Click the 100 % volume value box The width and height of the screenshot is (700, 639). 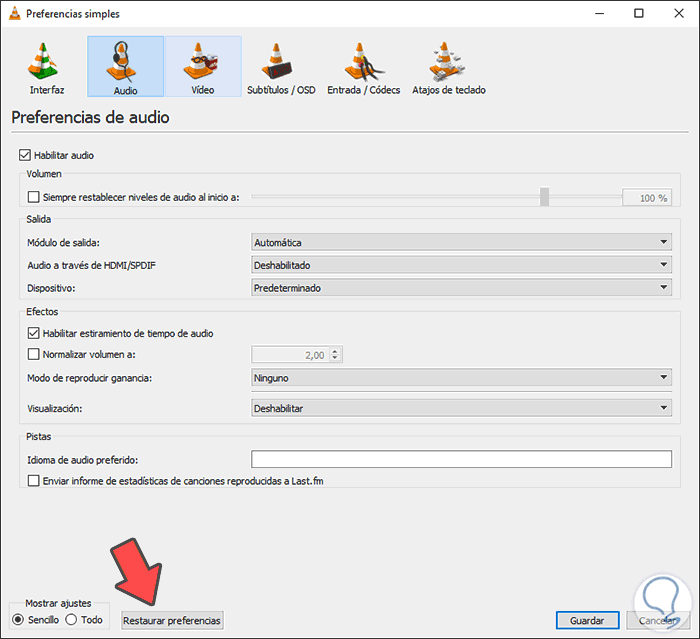(647, 198)
